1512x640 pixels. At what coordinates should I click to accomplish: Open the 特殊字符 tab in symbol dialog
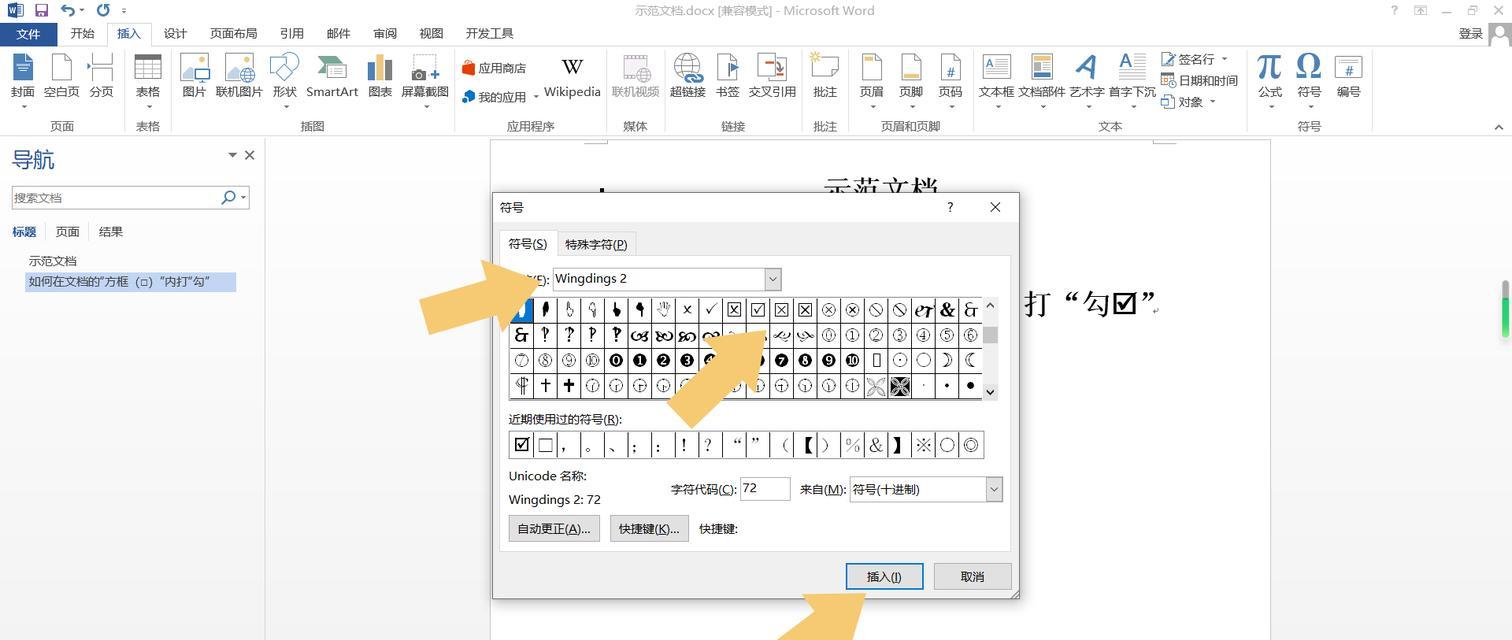596,244
